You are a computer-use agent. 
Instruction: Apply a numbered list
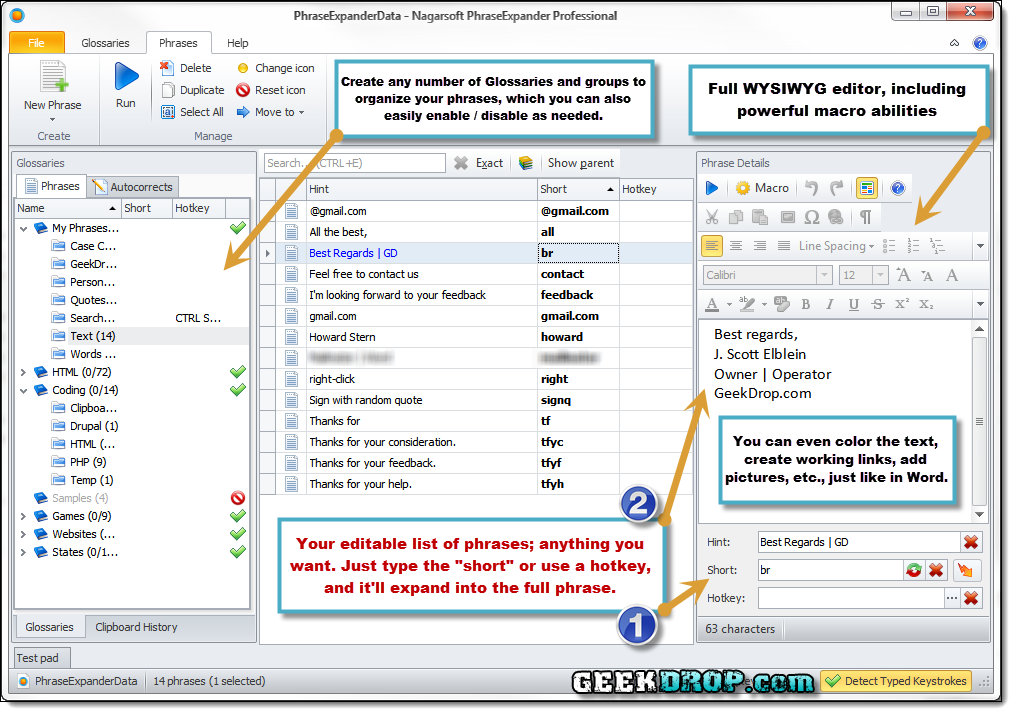pyautogui.click(x=913, y=246)
